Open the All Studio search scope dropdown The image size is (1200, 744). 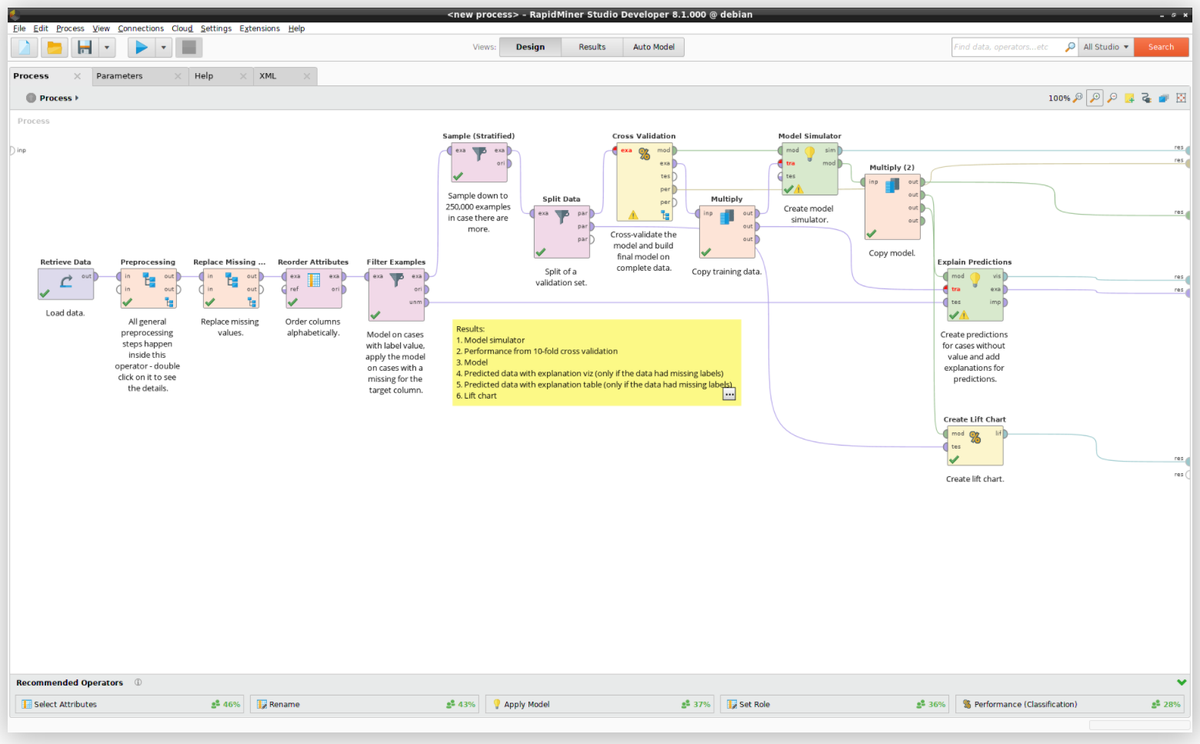tap(1106, 47)
